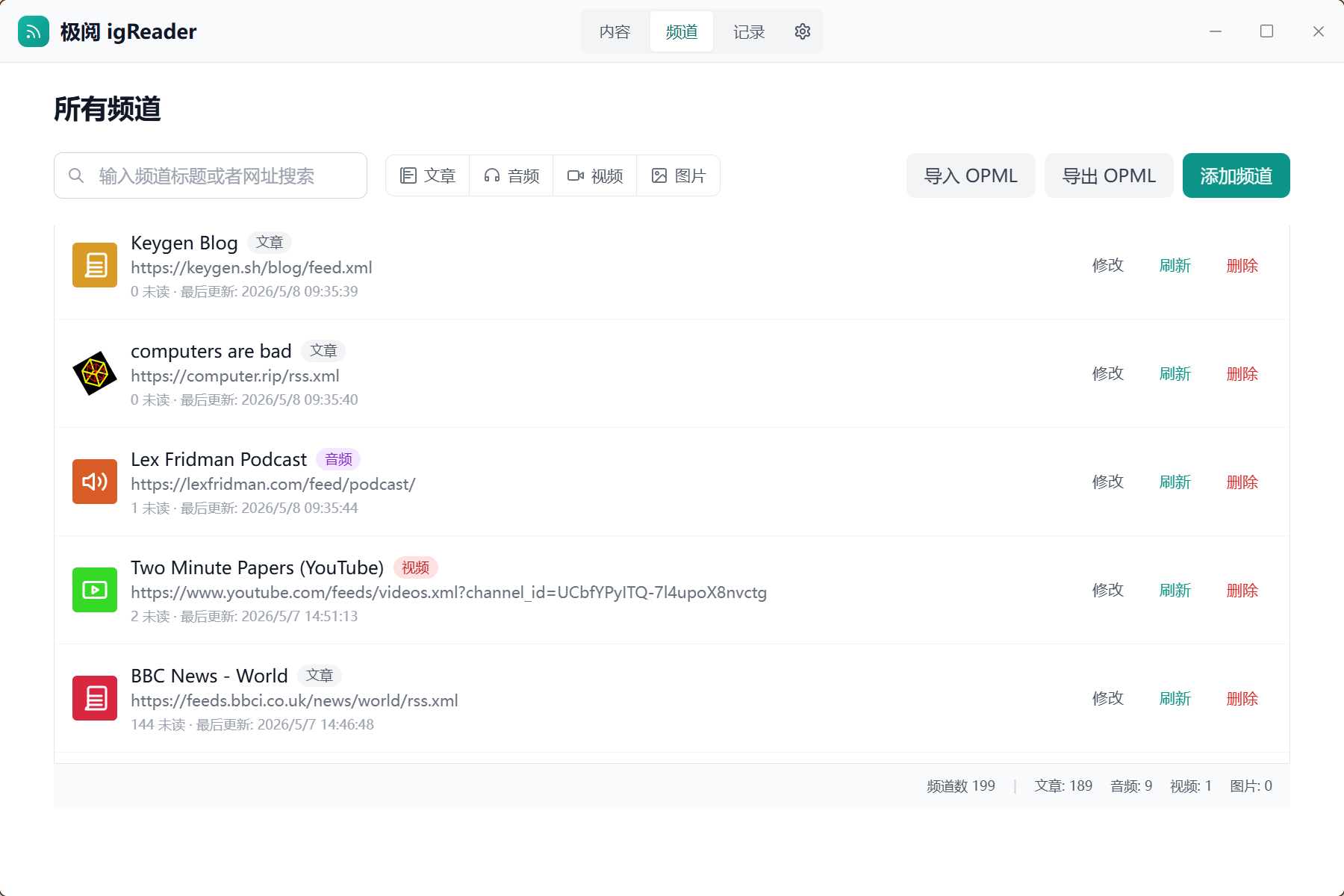The height and width of the screenshot is (896, 1344).
Task: Minimize the igReader window
Action: (1216, 31)
